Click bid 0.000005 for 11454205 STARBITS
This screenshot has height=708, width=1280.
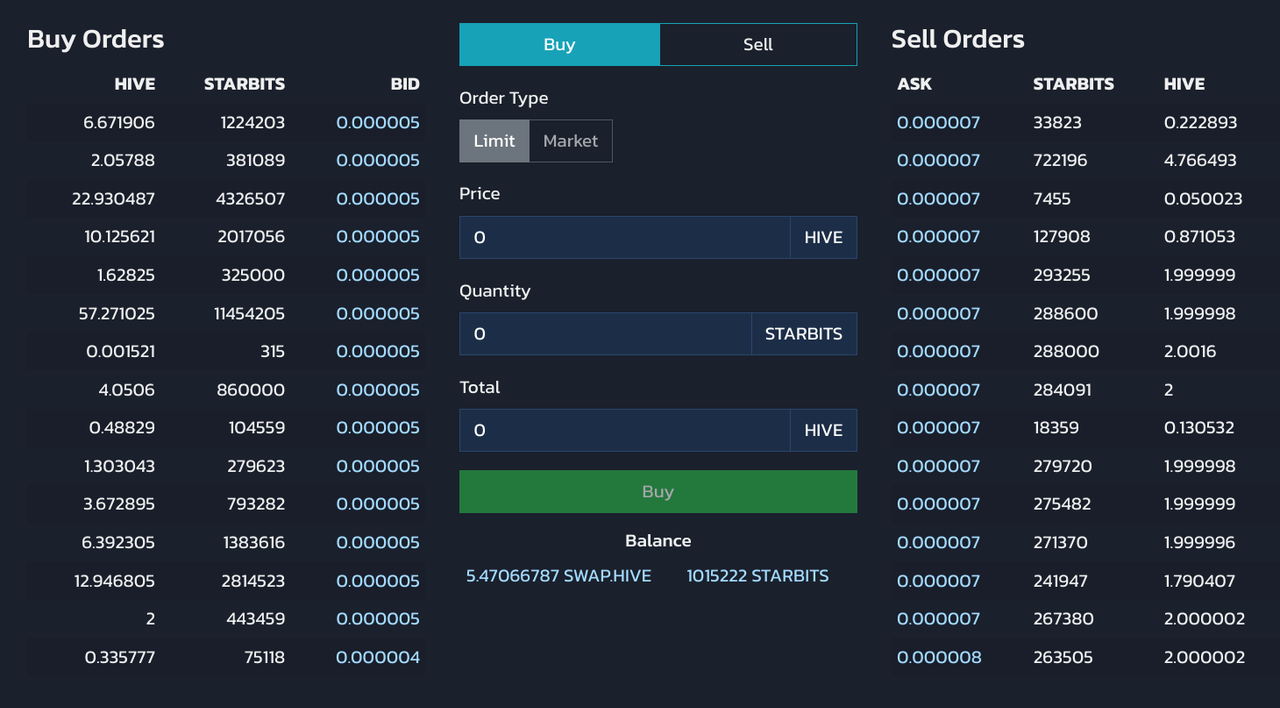(x=378, y=314)
